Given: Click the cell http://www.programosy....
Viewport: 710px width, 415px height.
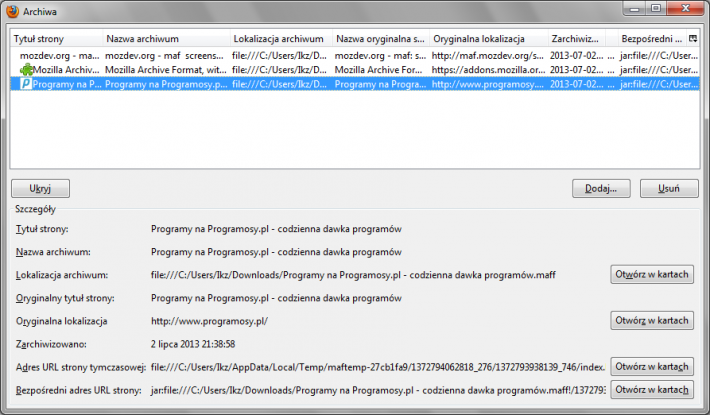Looking at the screenshot, I should click(x=487, y=84).
